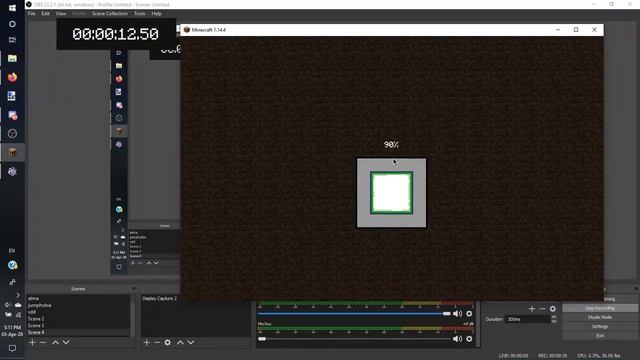Show hidden system tray icons chevron
This screenshot has height=360, width=640.
pyautogui.click(x=18, y=295)
